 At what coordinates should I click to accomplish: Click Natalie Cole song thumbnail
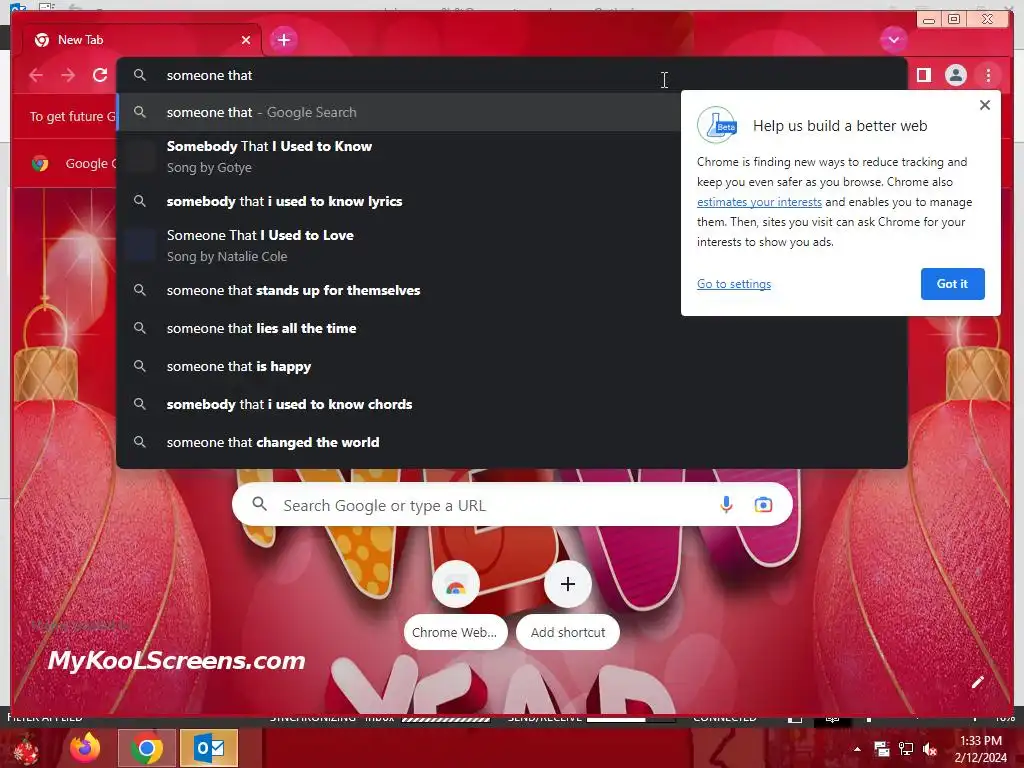click(x=140, y=246)
